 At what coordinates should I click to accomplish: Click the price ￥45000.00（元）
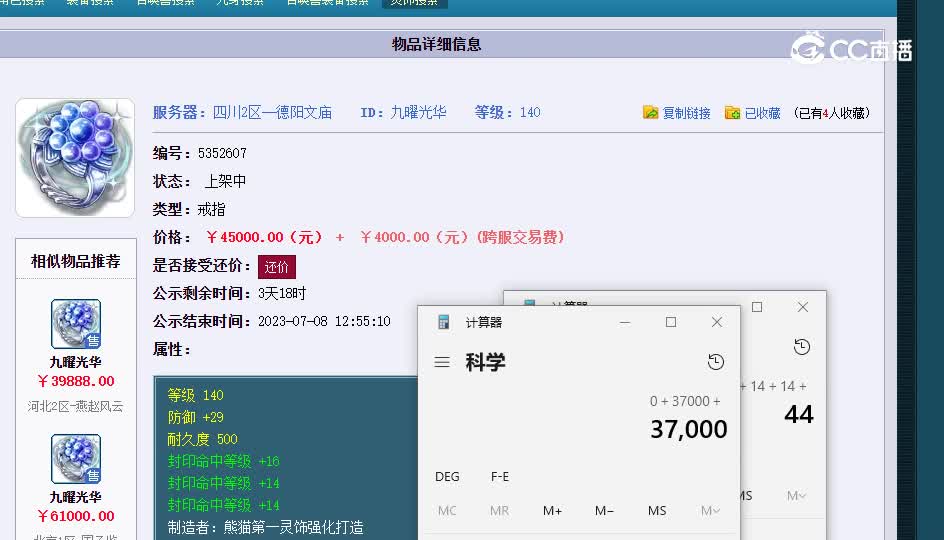pos(264,237)
